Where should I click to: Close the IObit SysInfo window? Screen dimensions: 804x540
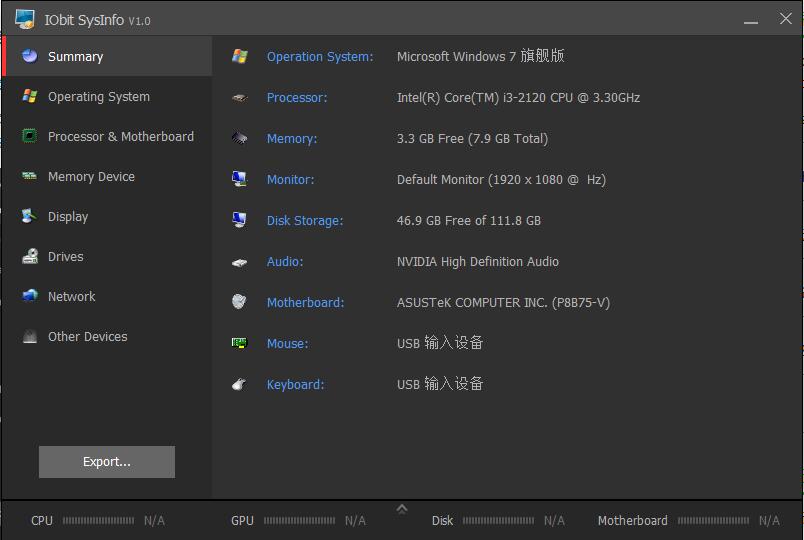tap(786, 19)
